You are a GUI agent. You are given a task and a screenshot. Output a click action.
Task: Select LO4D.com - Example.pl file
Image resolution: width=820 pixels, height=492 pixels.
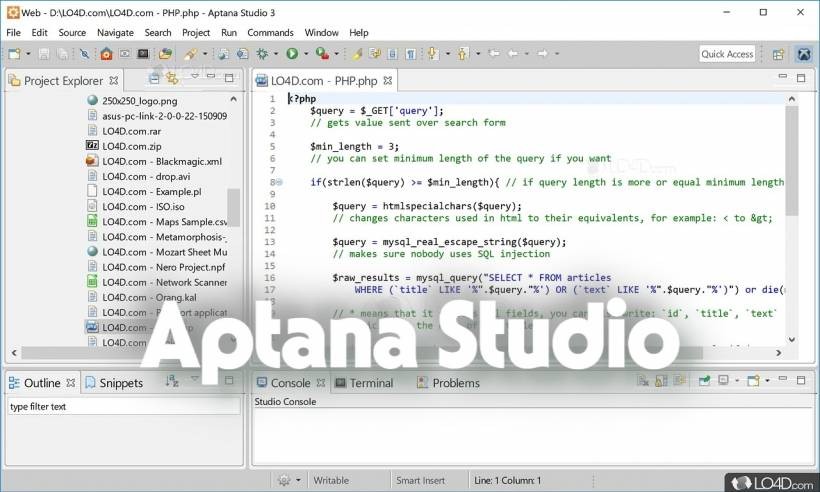[152, 191]
